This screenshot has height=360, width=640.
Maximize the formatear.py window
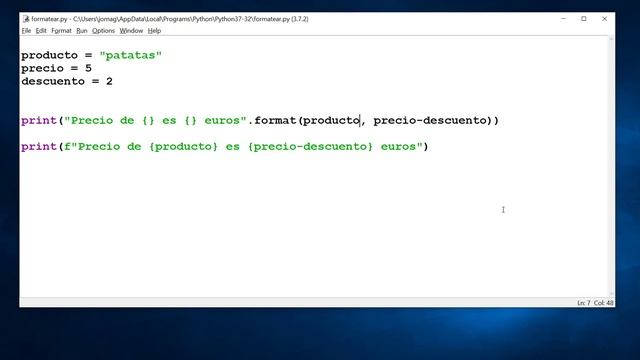584,19
